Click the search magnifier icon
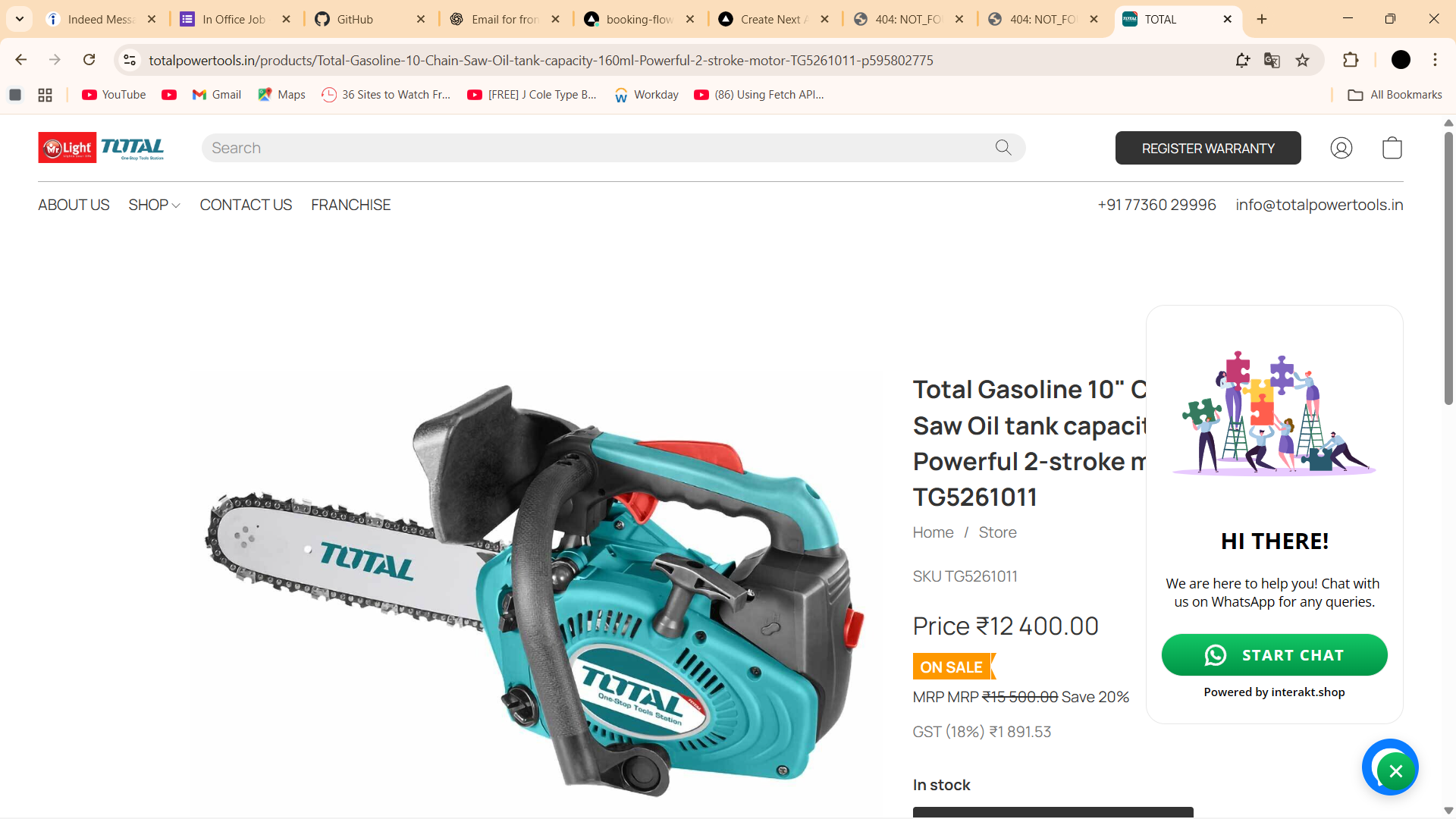 1003,148
